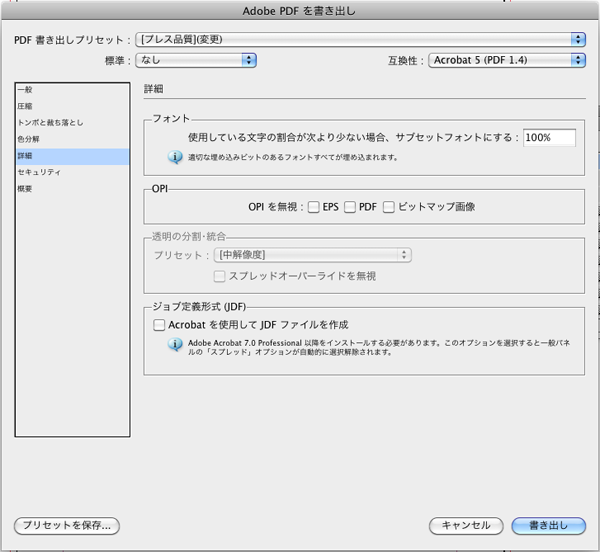The image size is (600, 552).
Task: Enable Acrobat を使用して JDF ファイルを作成 checkbox
Action: click(158, 325)
